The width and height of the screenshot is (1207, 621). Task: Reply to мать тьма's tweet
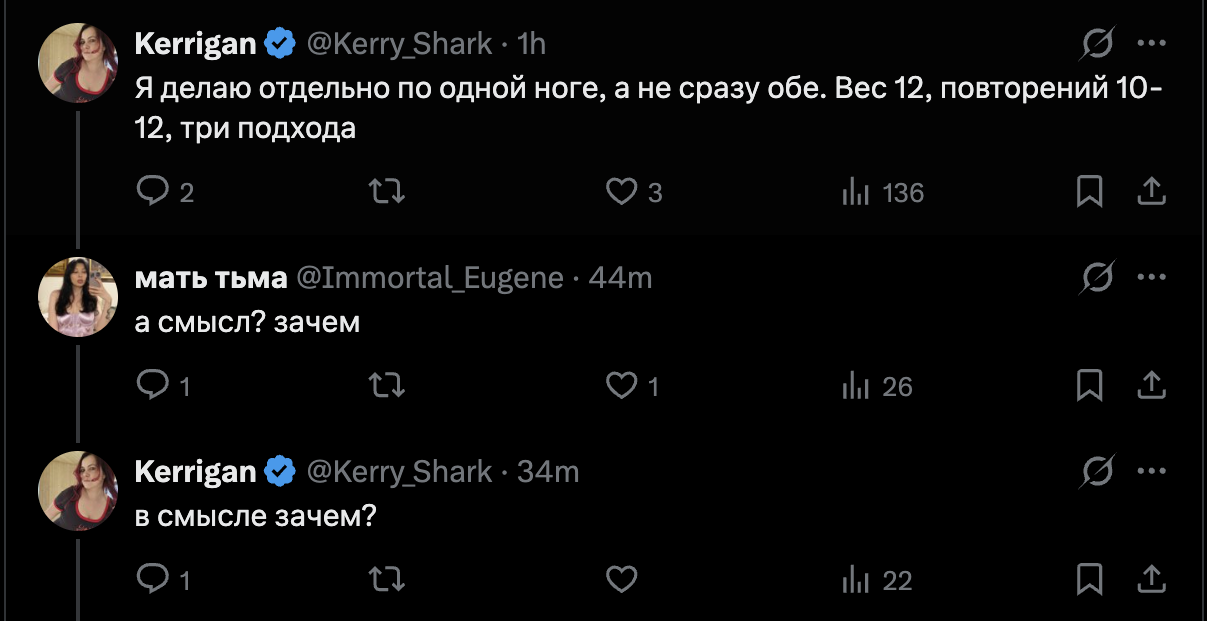[x=152, y=385]
